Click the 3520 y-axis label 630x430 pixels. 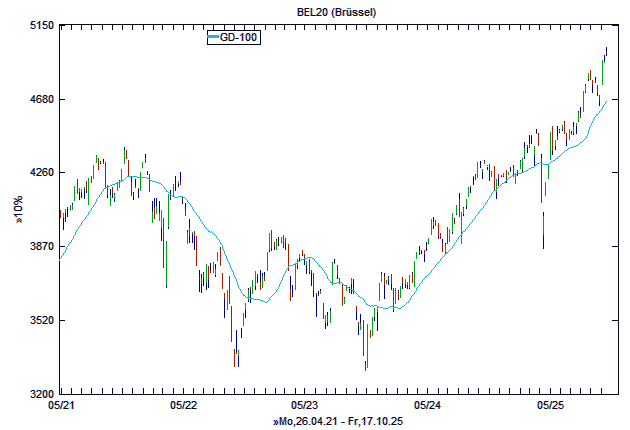pyautogui.click(x=40, y=321)
